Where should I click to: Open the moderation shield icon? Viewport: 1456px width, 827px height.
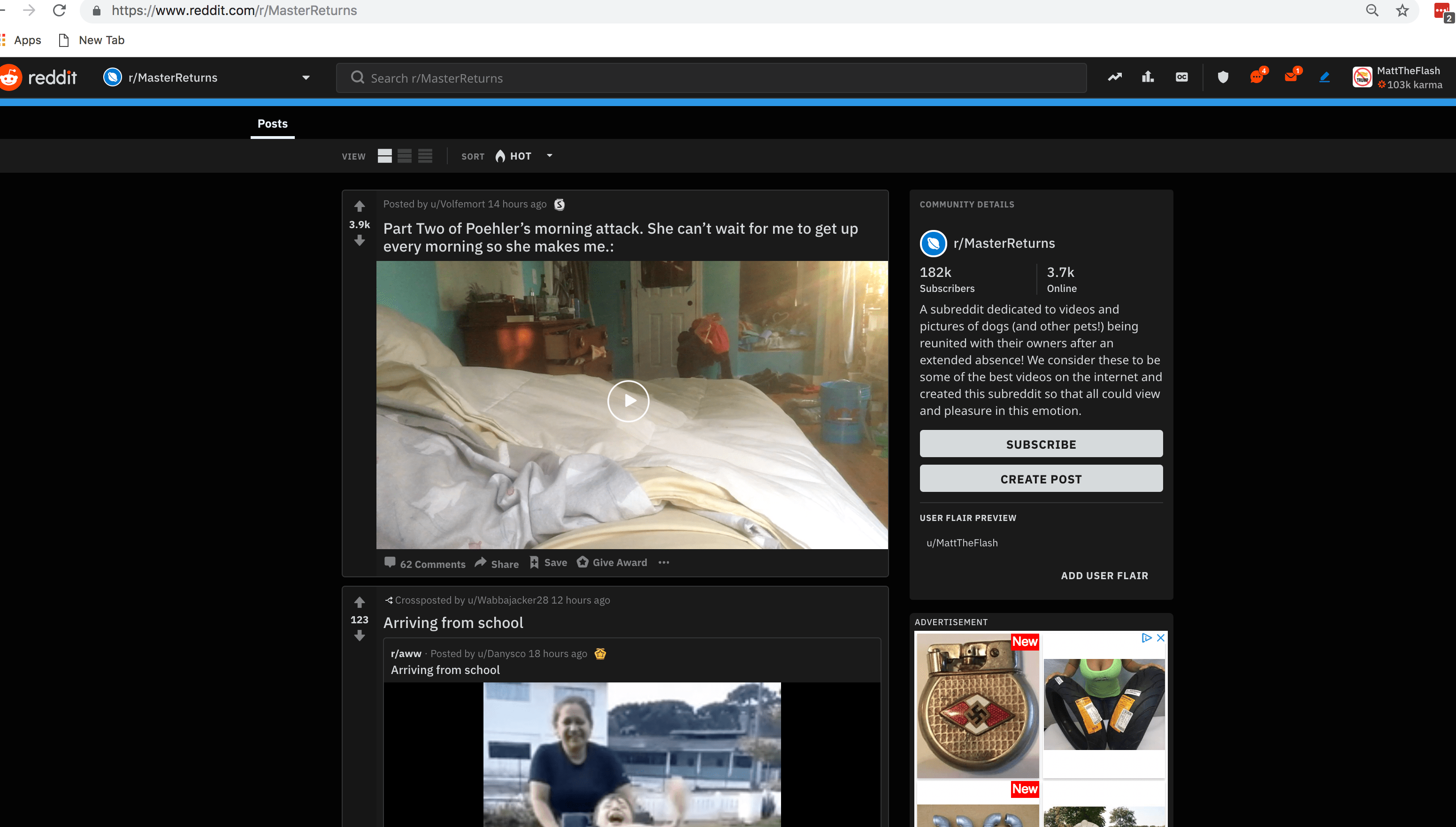point(1223,77)
